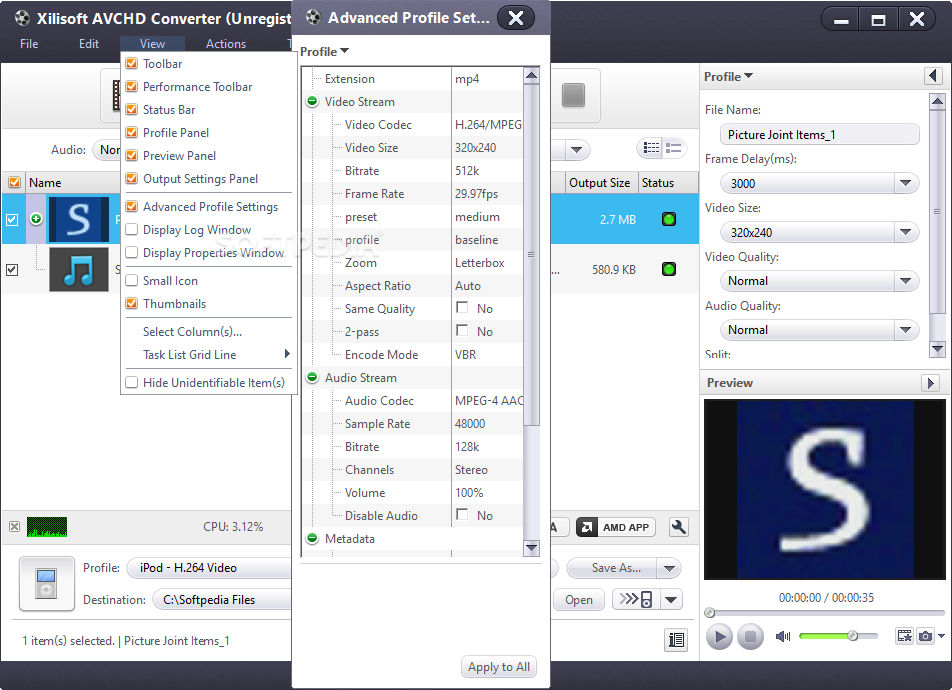Image resolution: width=952 pixels, height=690 pixels.
Task: Collapse the Profile panel with left arrow
Action: tap(933, 76)
